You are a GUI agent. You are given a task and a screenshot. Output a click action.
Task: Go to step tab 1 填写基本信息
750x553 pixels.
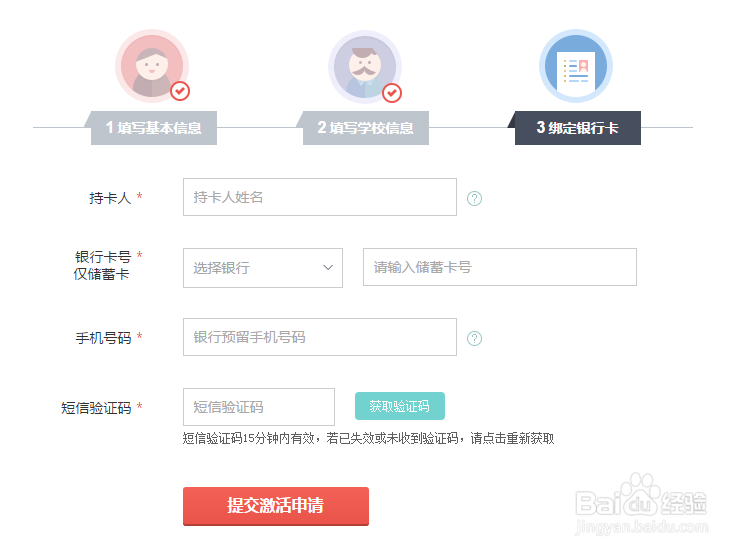point(153,128)
